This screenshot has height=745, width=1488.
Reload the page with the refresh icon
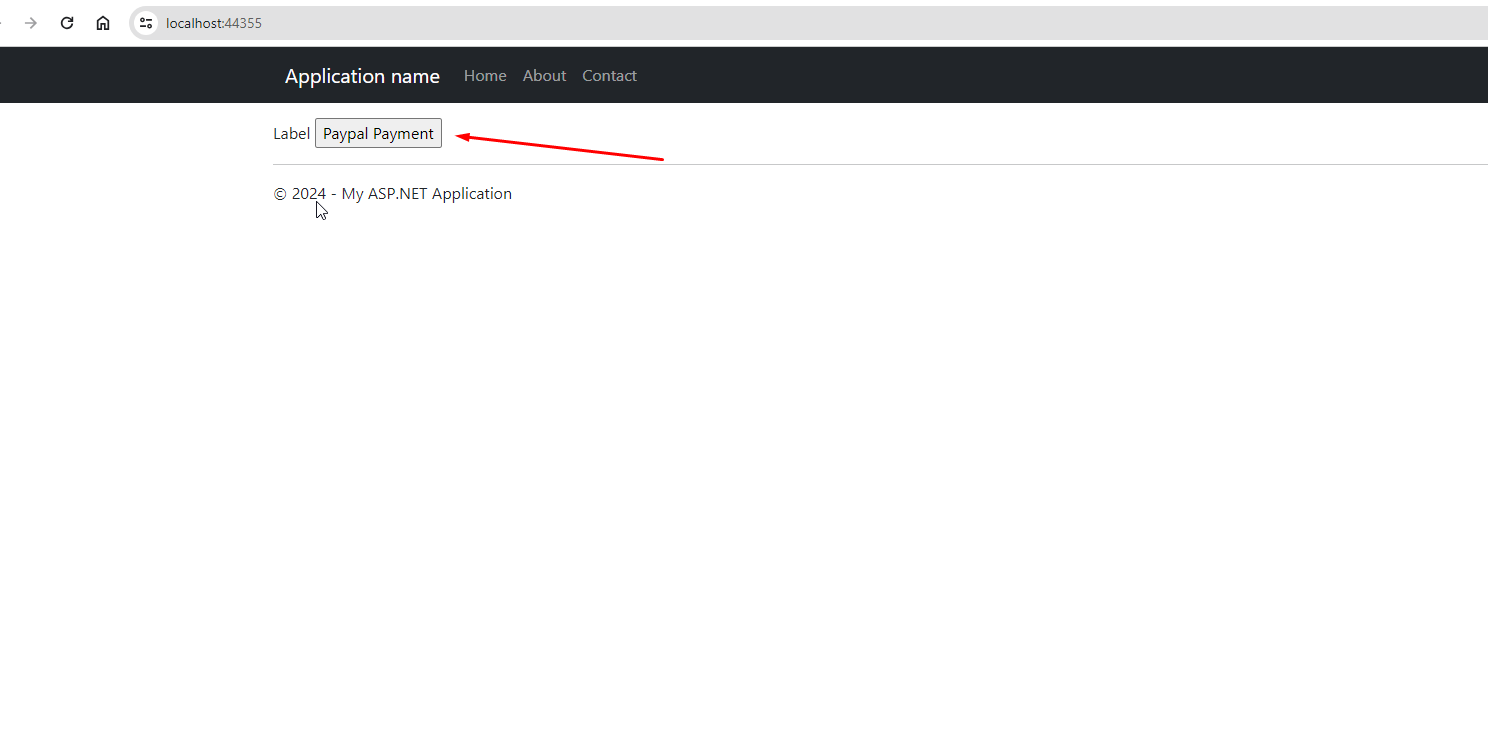pyautogui.click(x=67, y=23)
